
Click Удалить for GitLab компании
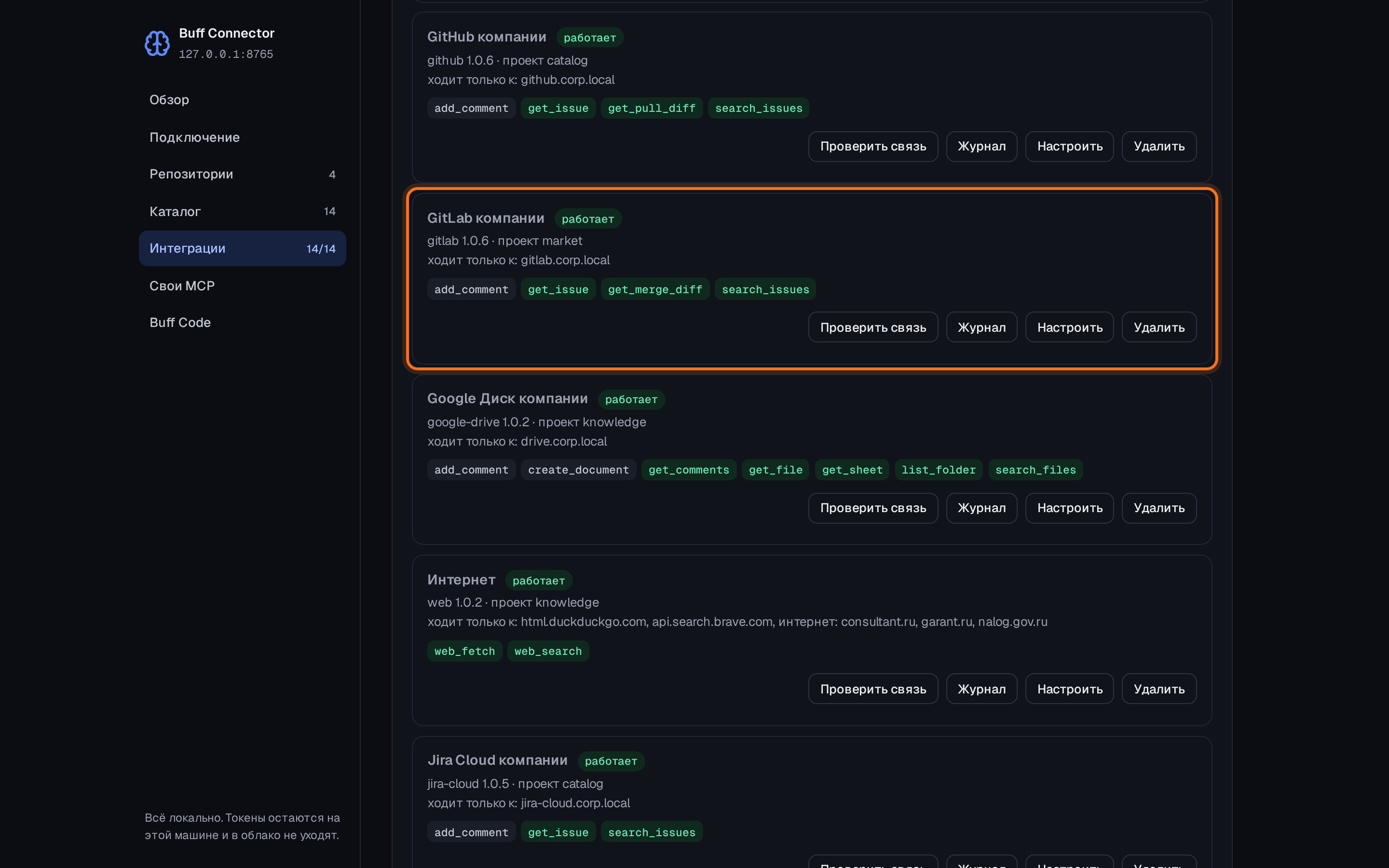pyautogui.click(x=1159, y=327)
